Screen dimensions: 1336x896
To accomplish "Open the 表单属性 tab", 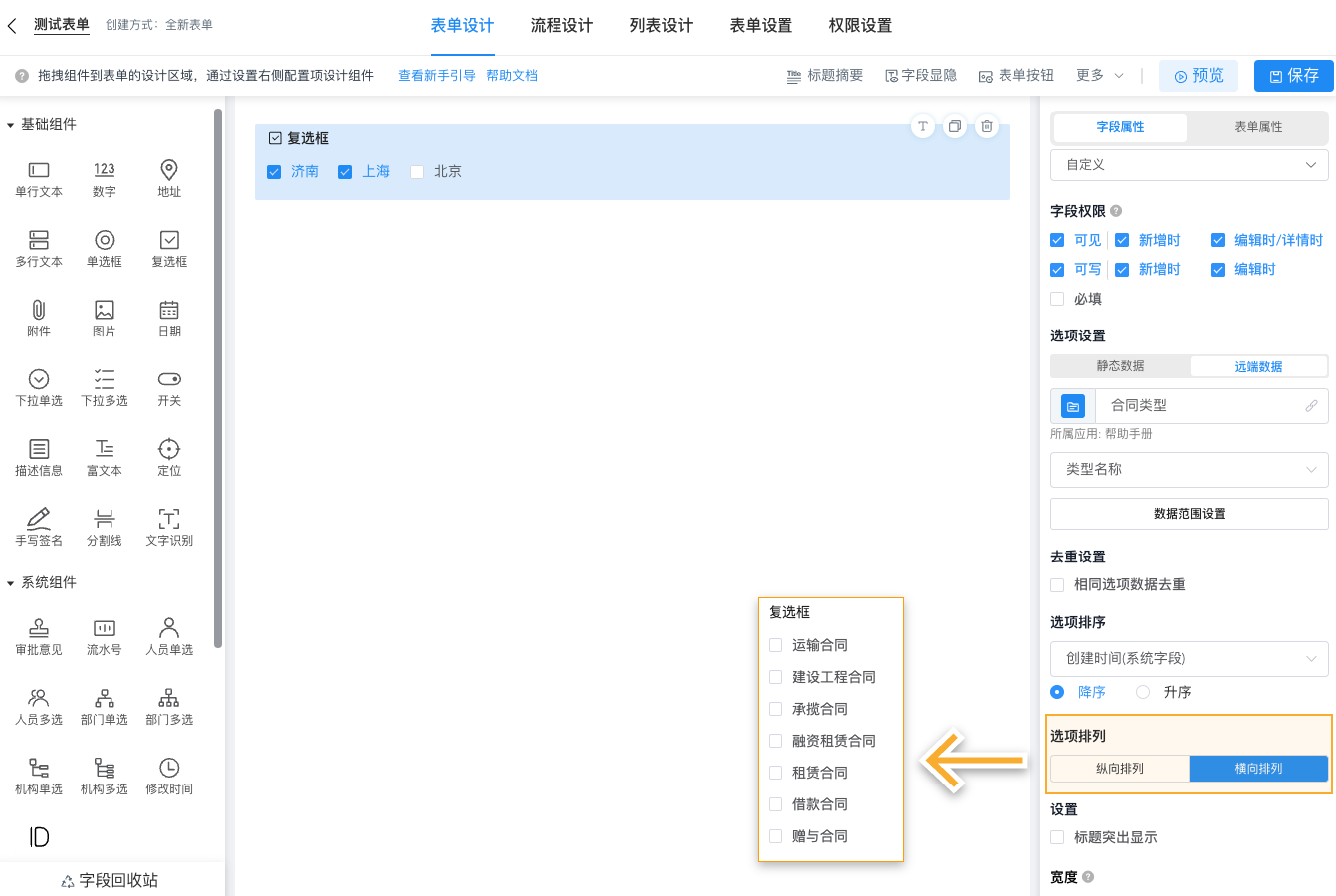I will click(1257, 127).
